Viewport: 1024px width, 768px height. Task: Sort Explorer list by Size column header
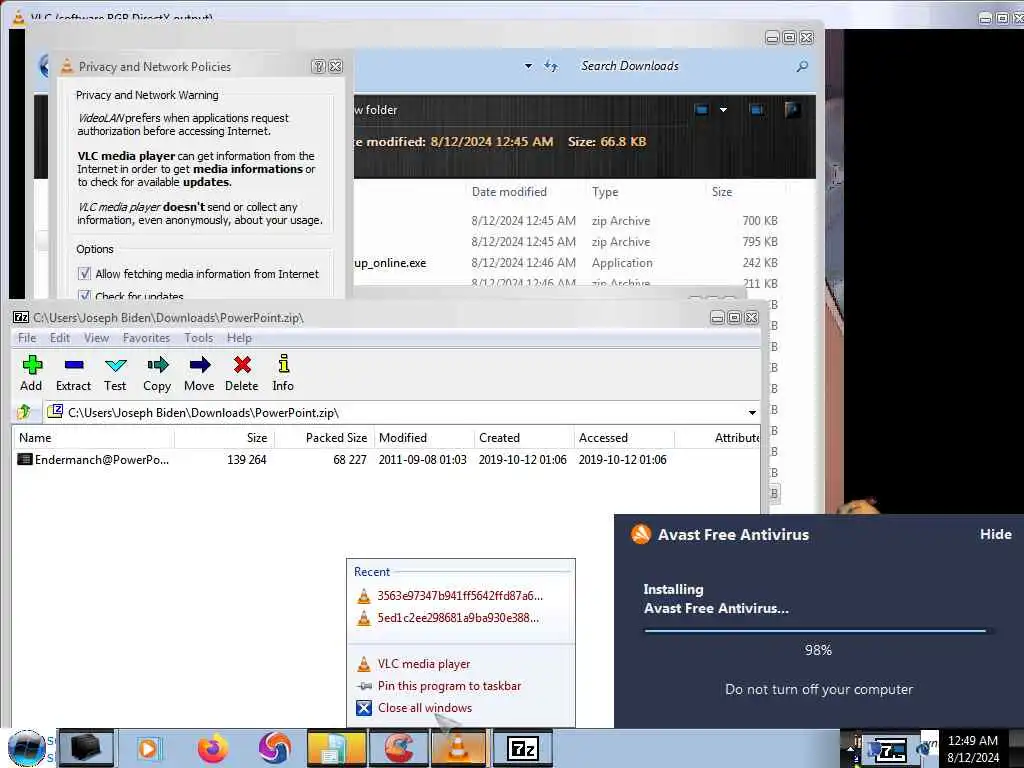pyautogui.click(x=722, y=192)
